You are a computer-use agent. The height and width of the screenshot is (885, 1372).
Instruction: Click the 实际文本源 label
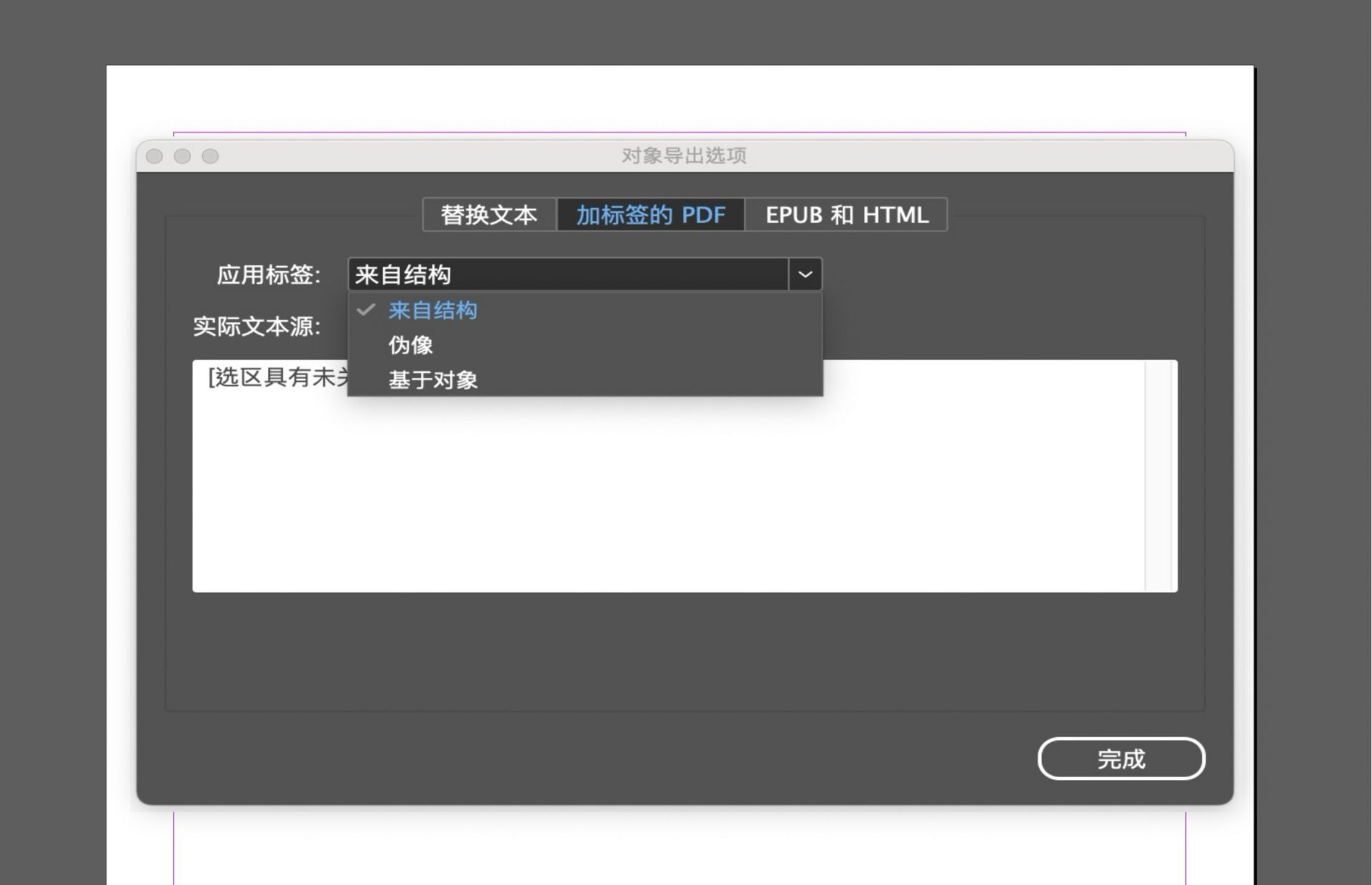[255, 326]
